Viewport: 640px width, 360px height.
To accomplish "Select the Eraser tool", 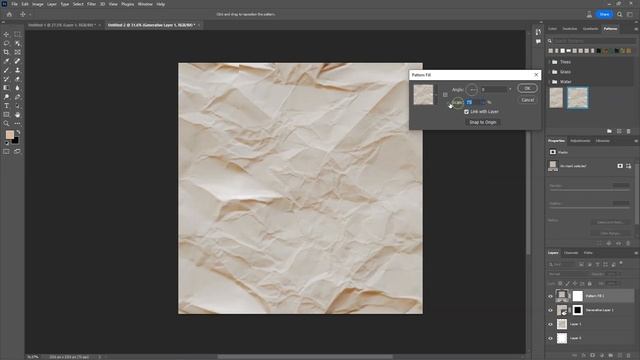I will [x=18, y=79].
